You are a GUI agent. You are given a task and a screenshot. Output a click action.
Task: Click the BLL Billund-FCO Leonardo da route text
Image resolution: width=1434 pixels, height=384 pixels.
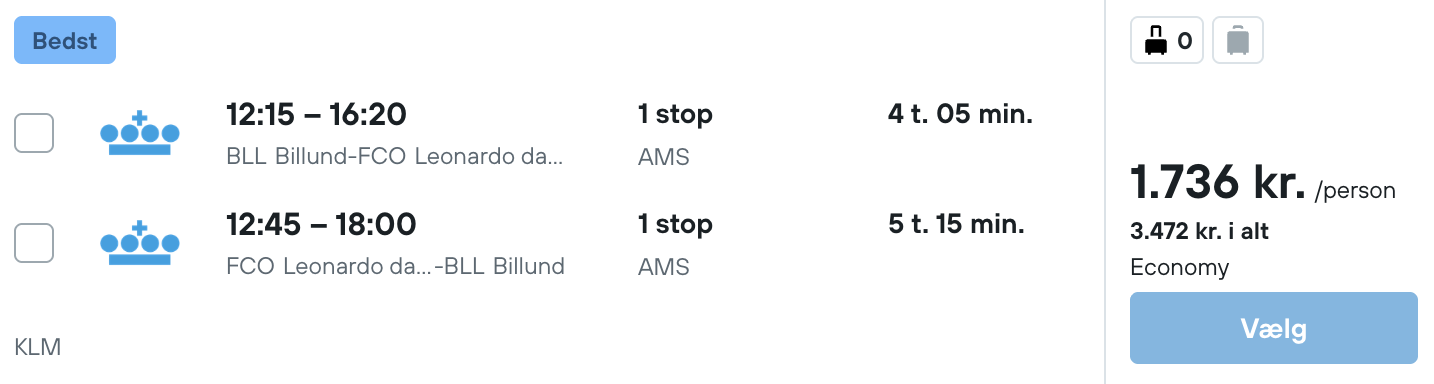point(396,157)
